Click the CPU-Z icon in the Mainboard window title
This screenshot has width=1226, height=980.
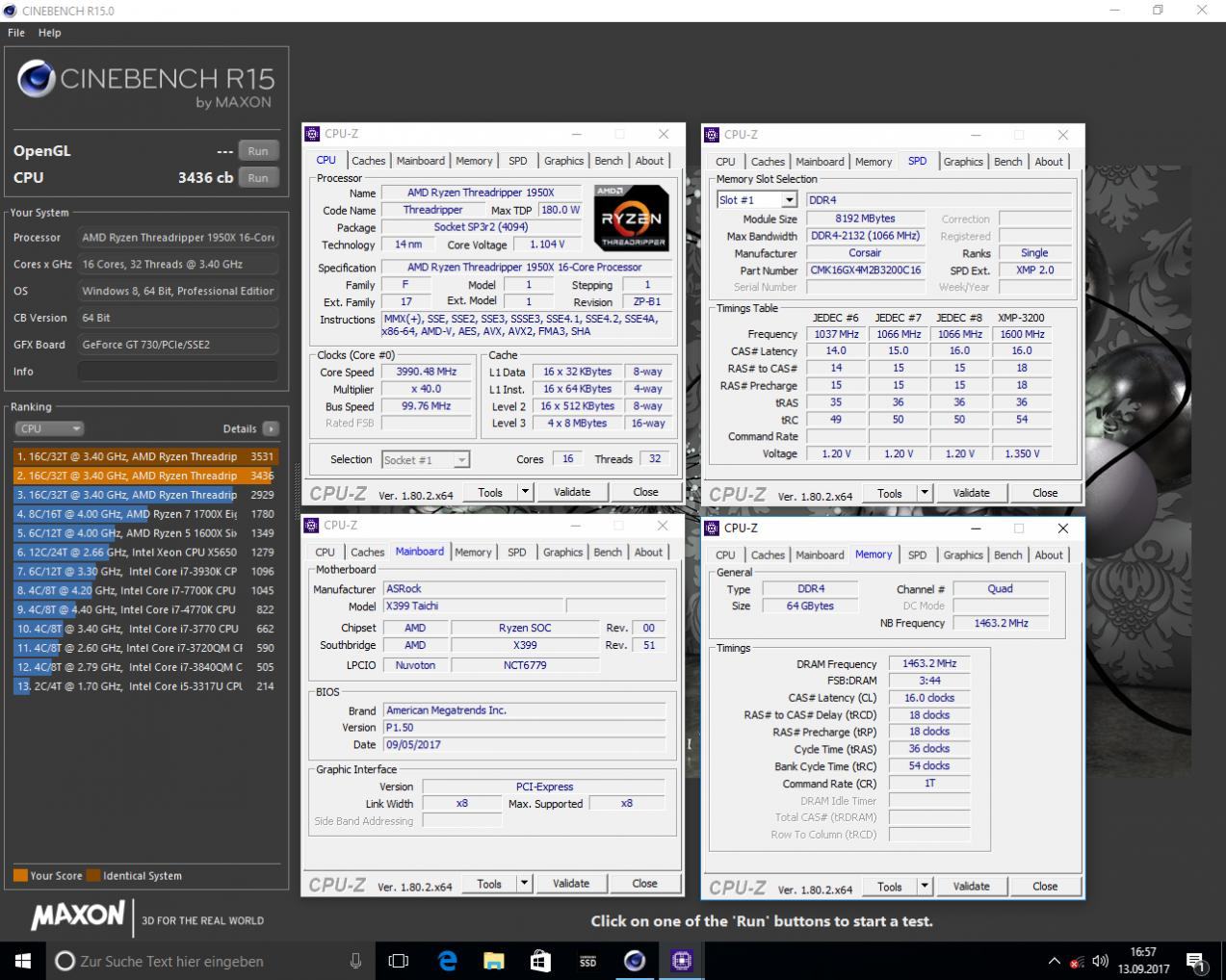pyautogui.click(x=312, y=526)
